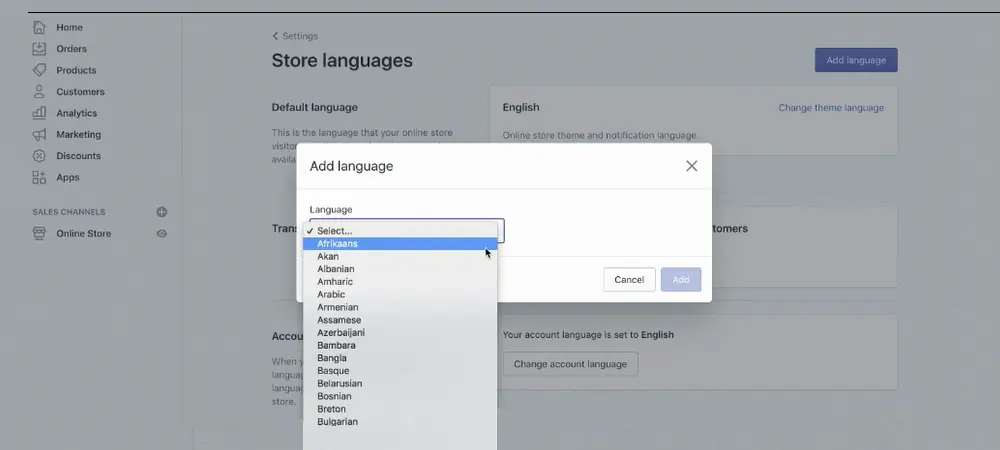1000x450 pixels.
Task: Open the Online Store sales channel
Action: point(83,234)
